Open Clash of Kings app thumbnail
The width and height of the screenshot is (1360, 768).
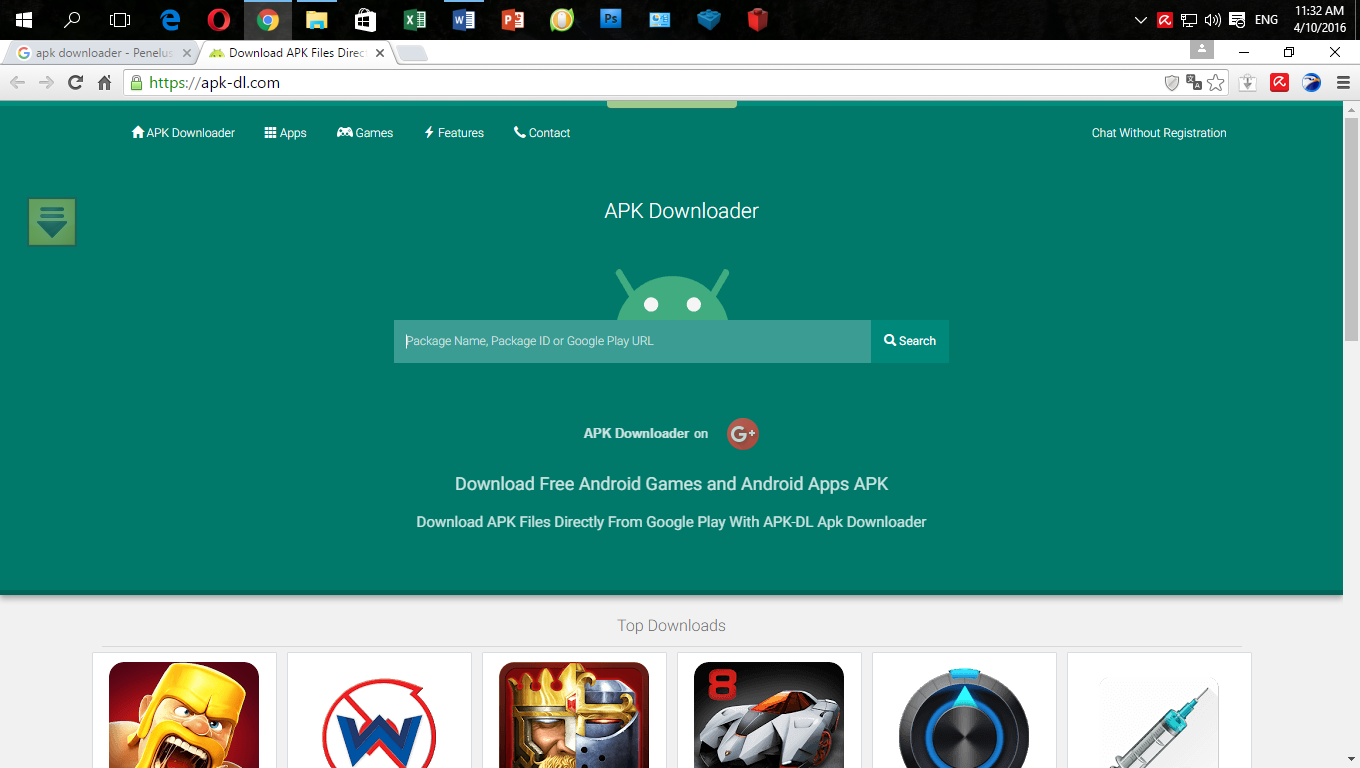coord(574,715)
